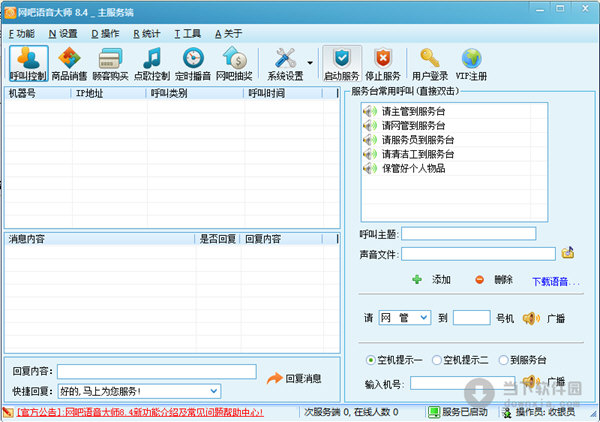Open 定时播音 scheduled broadcast tool
This screenshot has height=422, width=600.
tap(193, 64)
